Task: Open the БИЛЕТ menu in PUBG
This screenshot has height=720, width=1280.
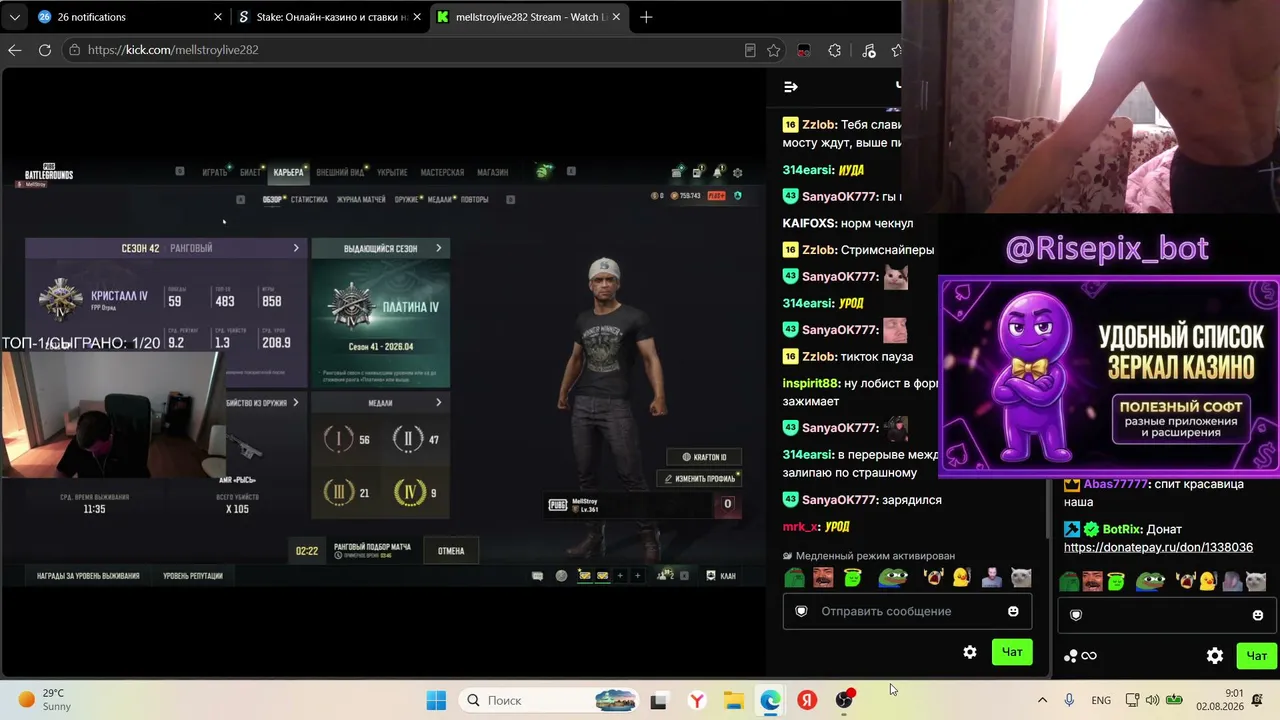Action: coord(250,172)
